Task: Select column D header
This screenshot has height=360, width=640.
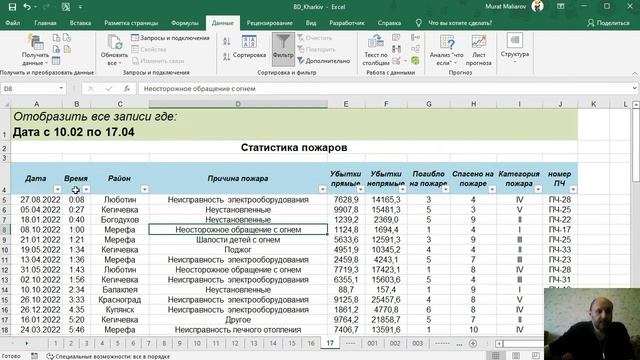Action: [238, 104]
